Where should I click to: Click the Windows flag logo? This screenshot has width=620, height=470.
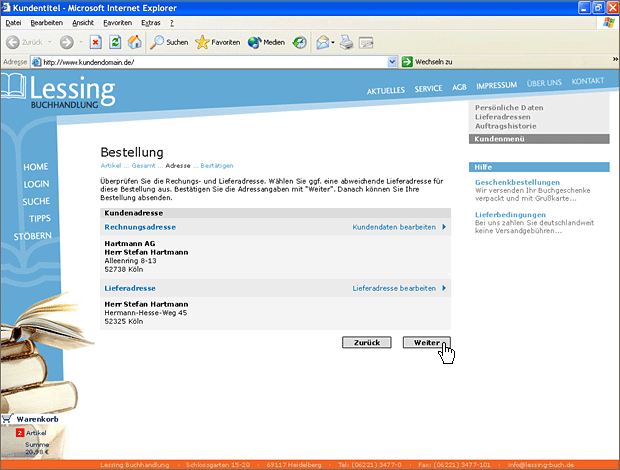coord(609,23)
